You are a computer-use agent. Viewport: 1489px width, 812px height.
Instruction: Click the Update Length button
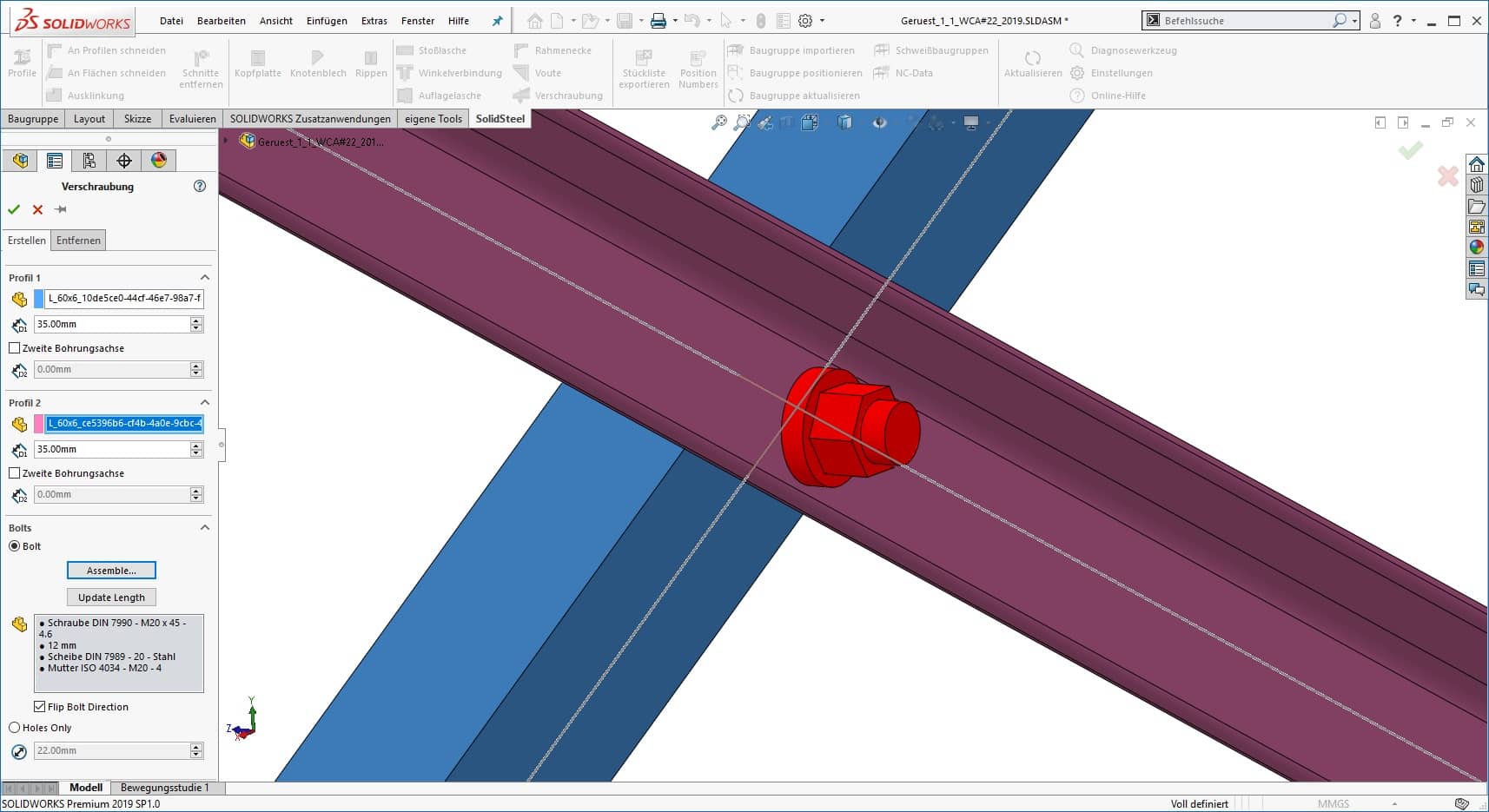tap(111, 597)
